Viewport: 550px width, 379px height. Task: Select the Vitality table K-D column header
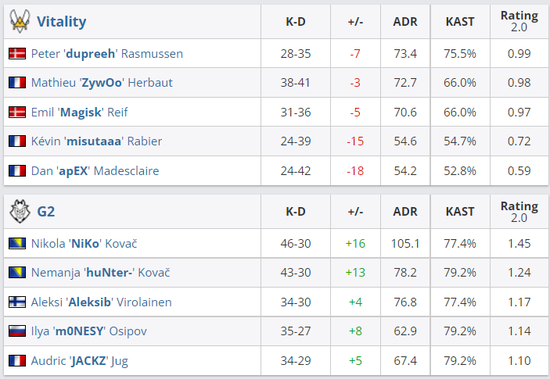pyautogui.click(x=296, y=22)
